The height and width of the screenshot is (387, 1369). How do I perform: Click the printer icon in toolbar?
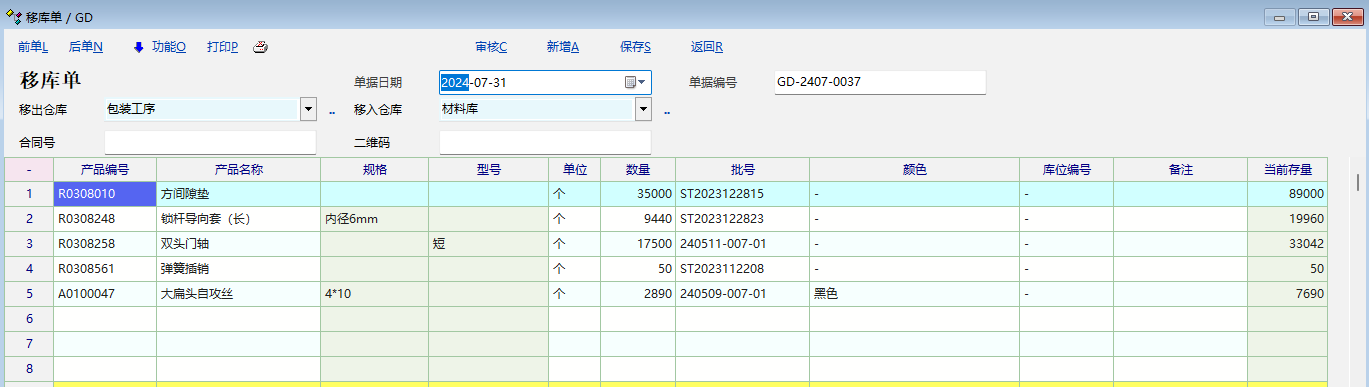(260, 47)
